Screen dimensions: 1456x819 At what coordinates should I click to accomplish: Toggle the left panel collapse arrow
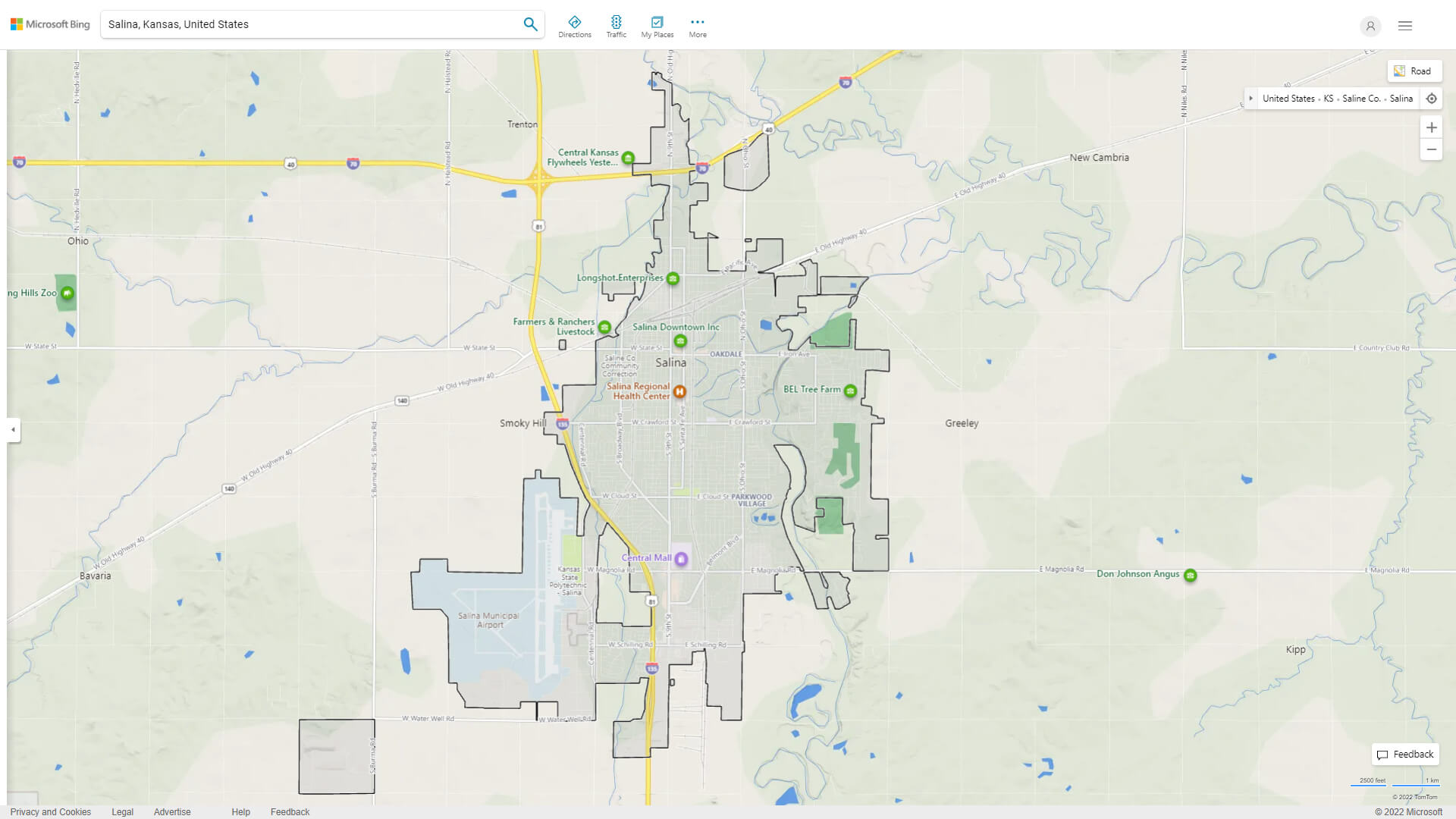[x=13, y=429]
